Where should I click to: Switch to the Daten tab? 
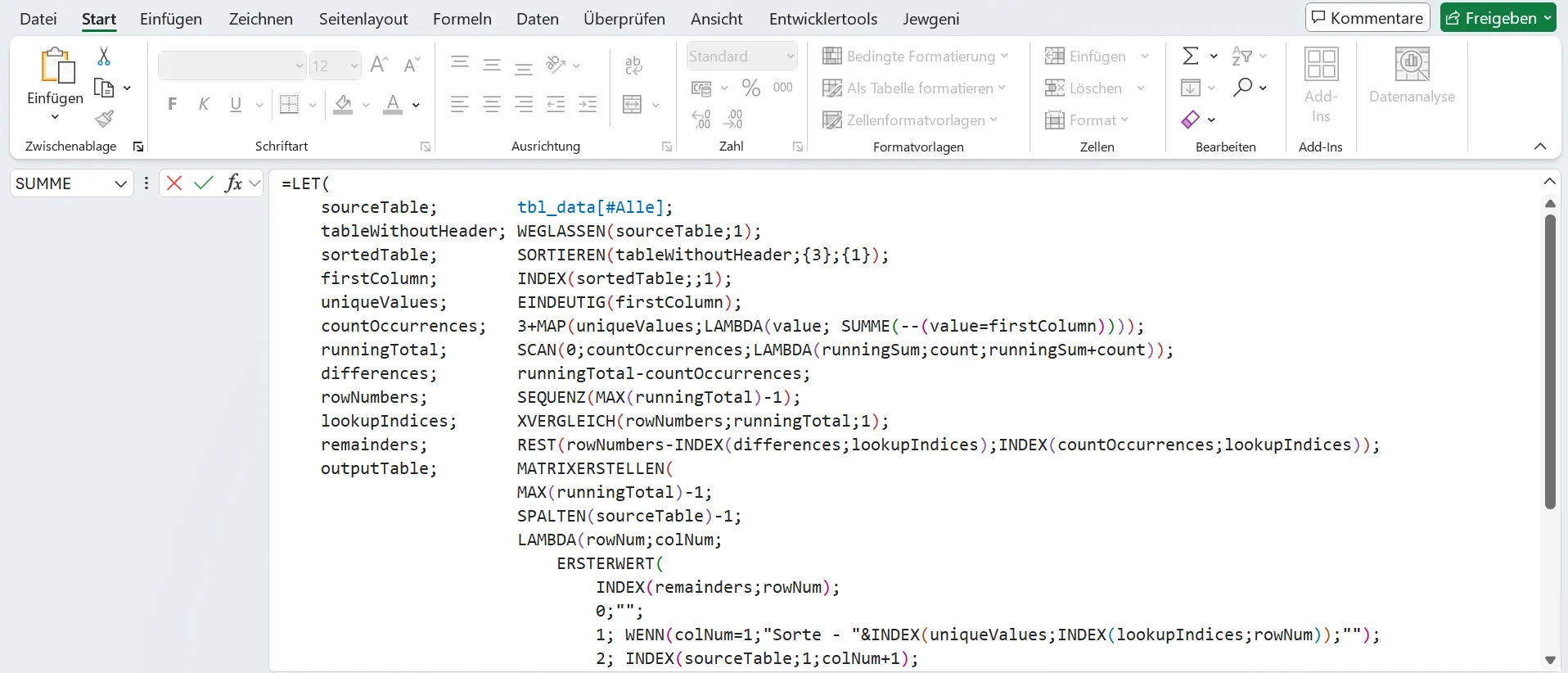point(538,19)
